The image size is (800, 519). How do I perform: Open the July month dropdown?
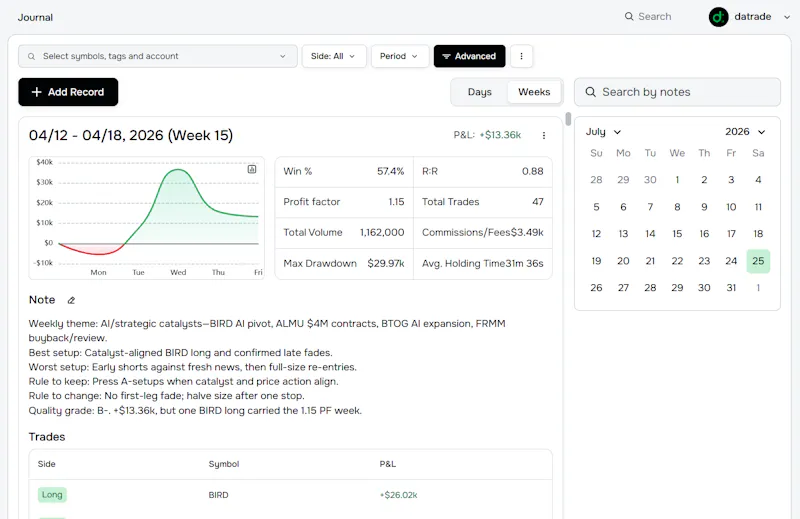(604, 132)
